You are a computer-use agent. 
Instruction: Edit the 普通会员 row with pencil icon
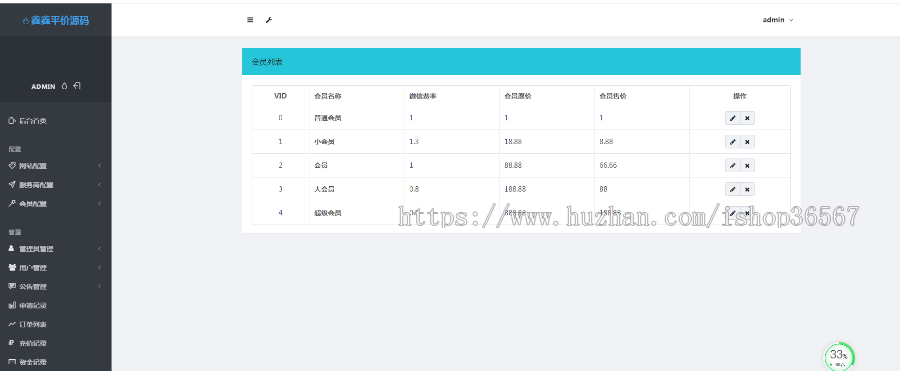(x=732, y=118)
